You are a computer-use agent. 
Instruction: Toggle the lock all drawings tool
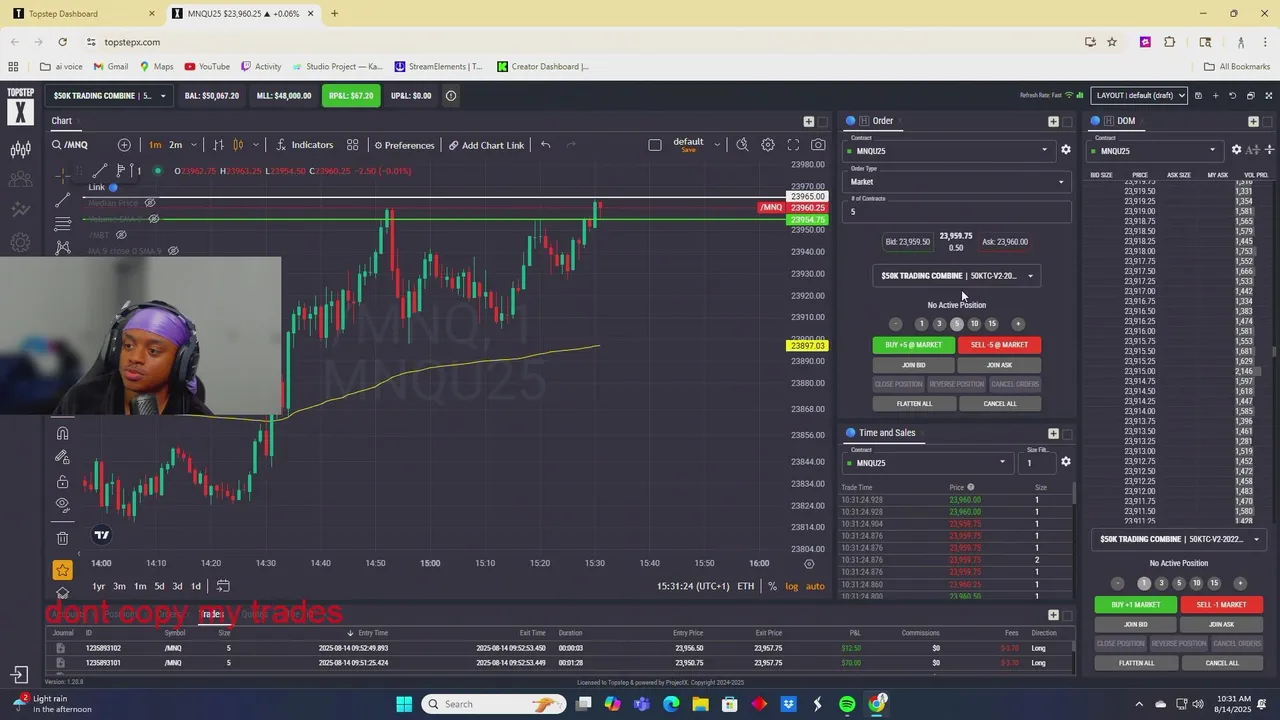pos(63,481)
